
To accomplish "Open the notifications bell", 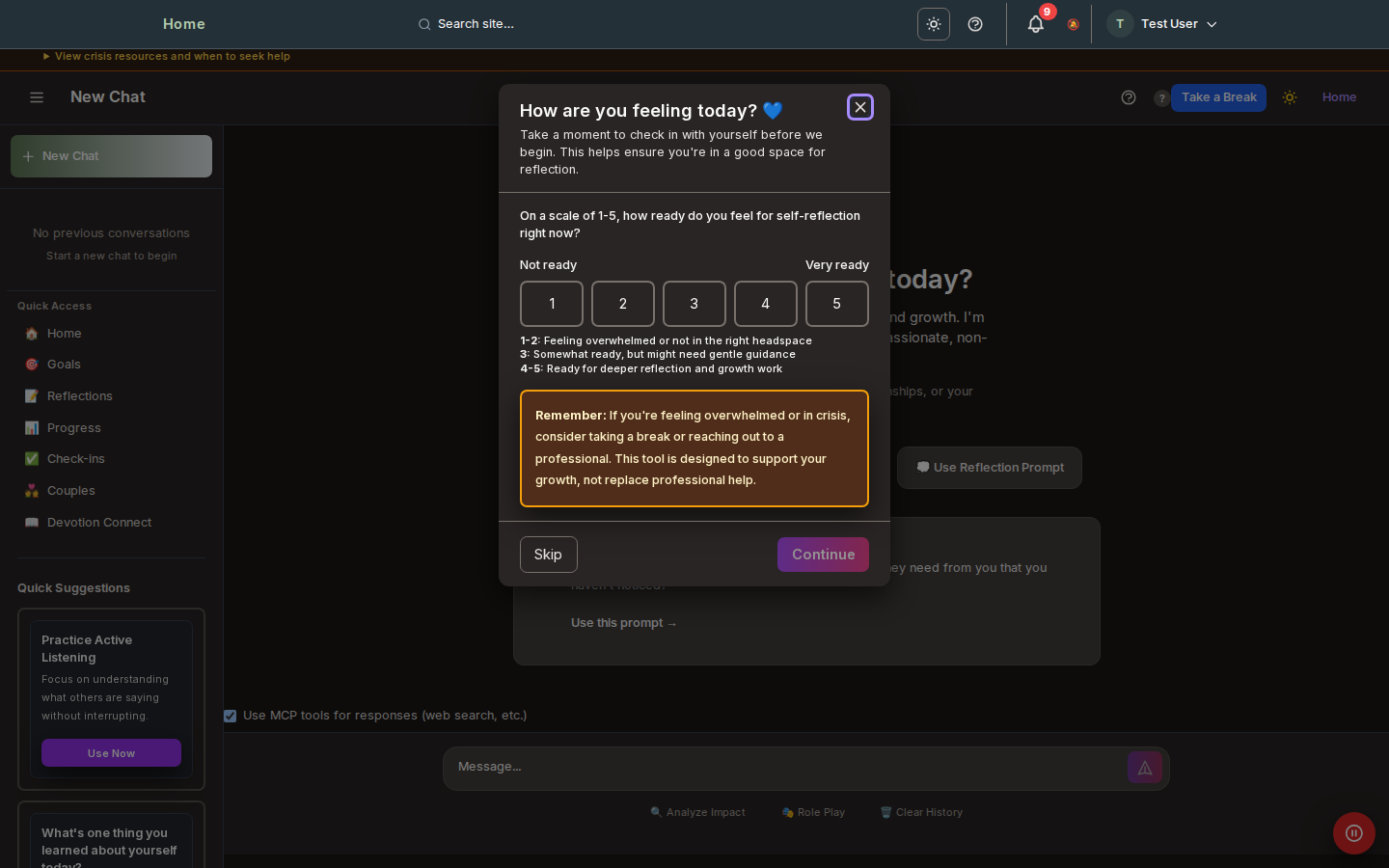I will (x=1035, y=24).
